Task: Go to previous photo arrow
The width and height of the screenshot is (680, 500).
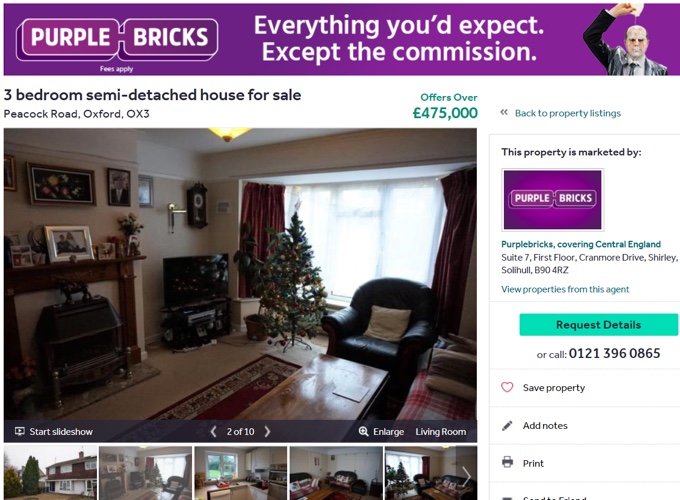Action: click(213, 431)
